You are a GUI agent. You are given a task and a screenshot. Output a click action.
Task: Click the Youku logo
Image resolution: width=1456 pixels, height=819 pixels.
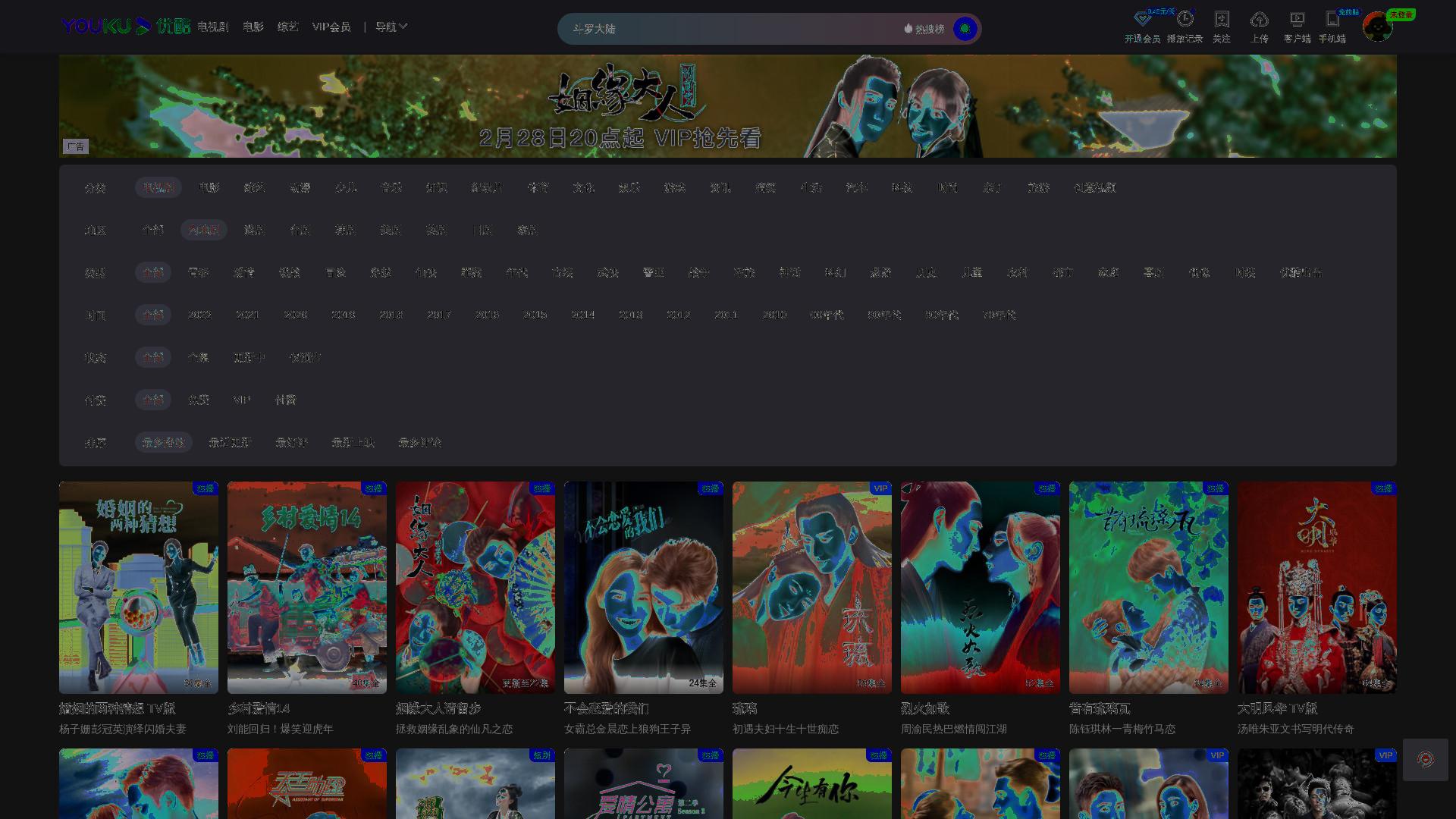[126, 27]
